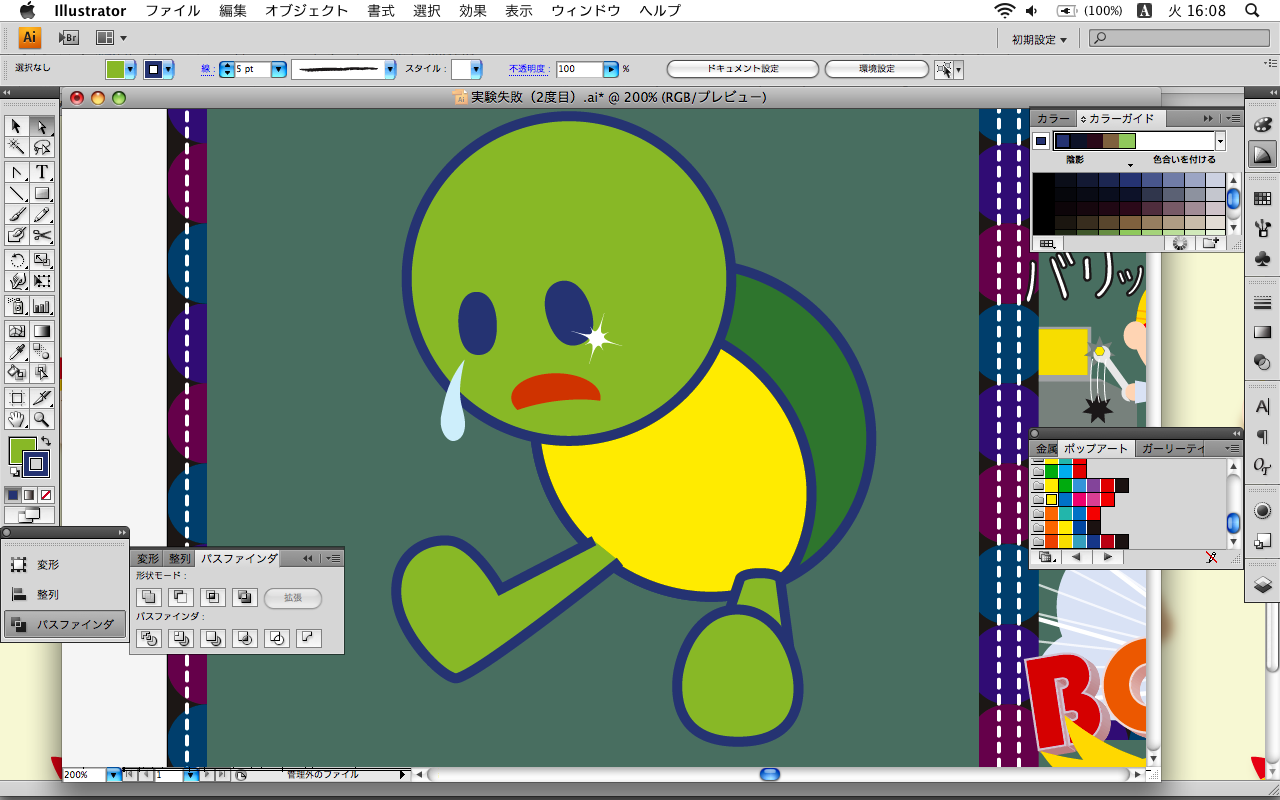
Task: Pick the Paintbrush tool
Action: pos(17,214)
